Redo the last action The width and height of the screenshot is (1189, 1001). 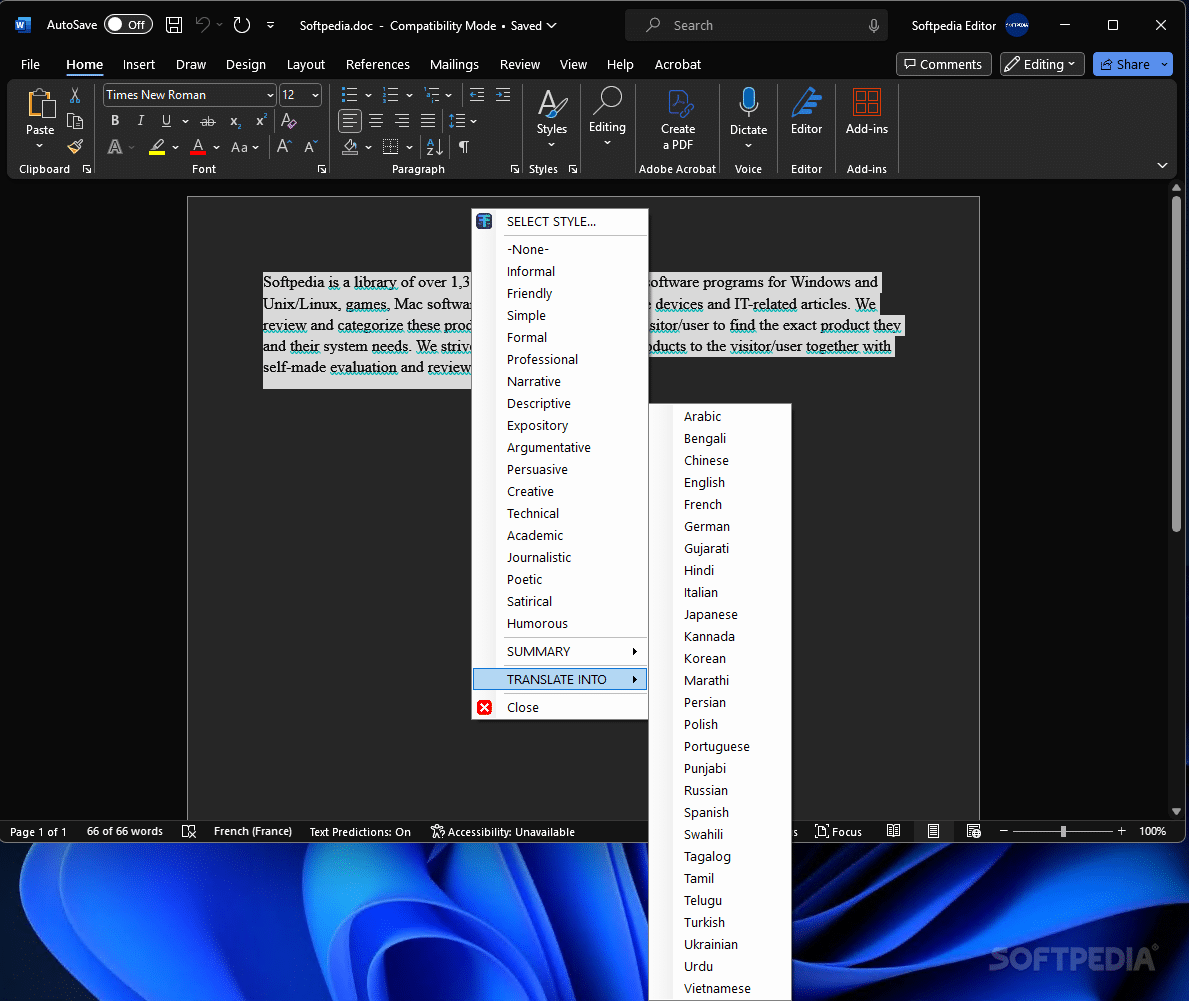point(242,25)
